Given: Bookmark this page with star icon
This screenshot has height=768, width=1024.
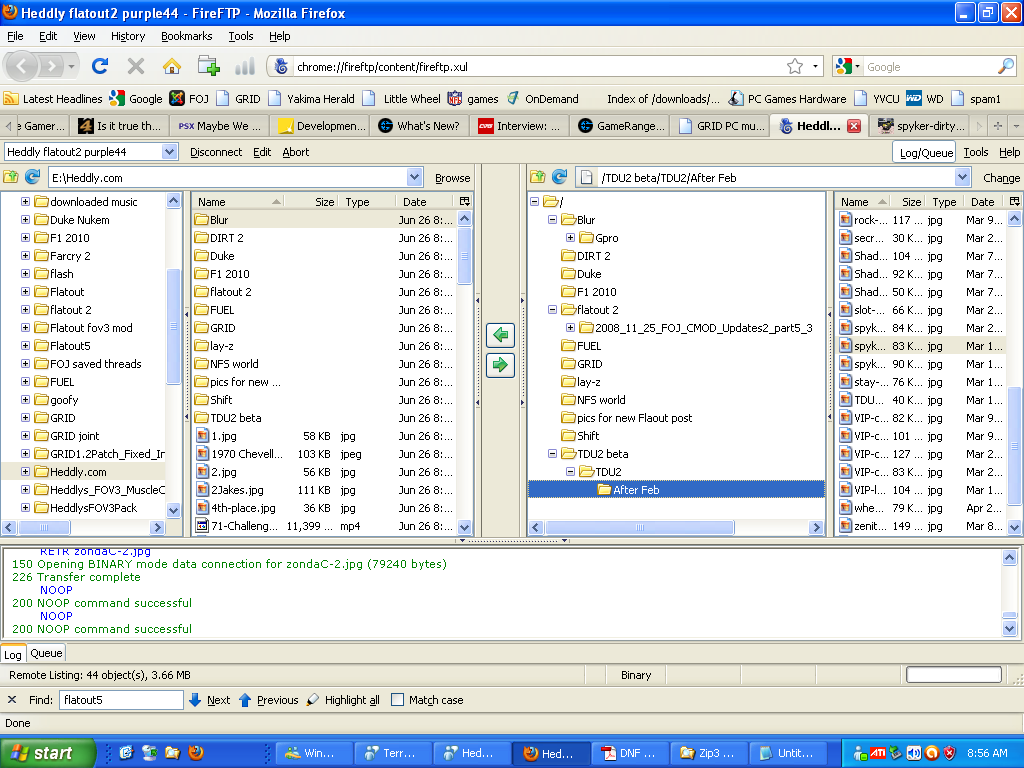Looking at the screenshot, I should click(x=795, y=66).
